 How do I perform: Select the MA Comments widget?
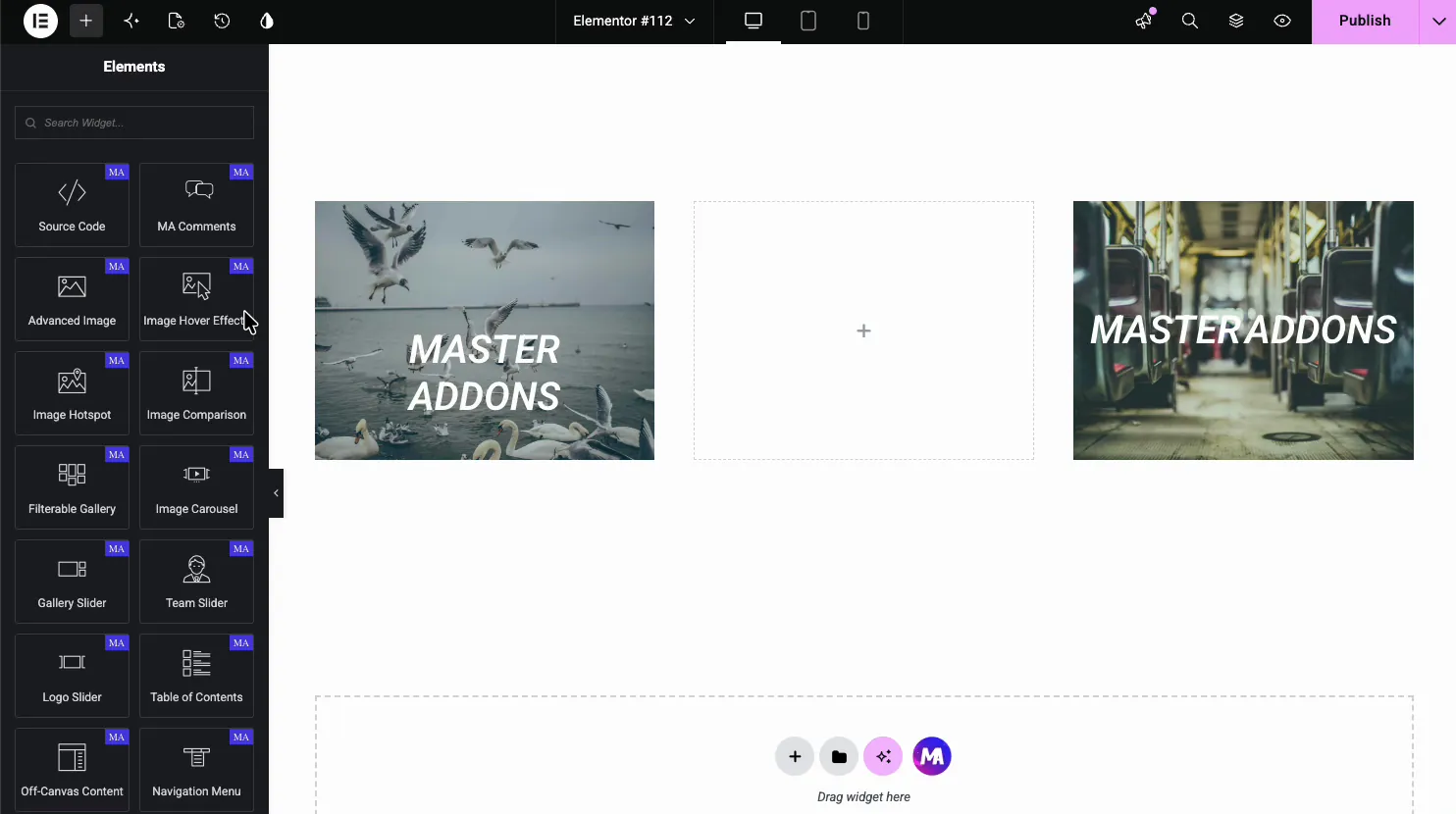pyautogui.click(x=196, y=204)
